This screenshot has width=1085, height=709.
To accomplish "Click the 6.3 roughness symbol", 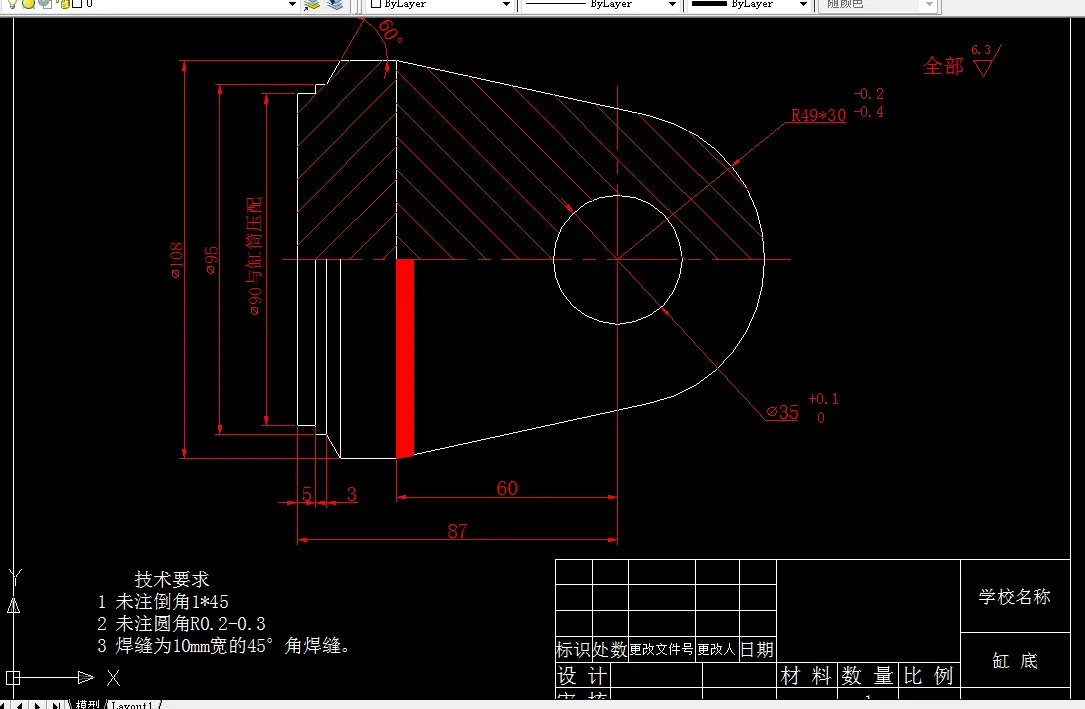I will tap(985, 60).
